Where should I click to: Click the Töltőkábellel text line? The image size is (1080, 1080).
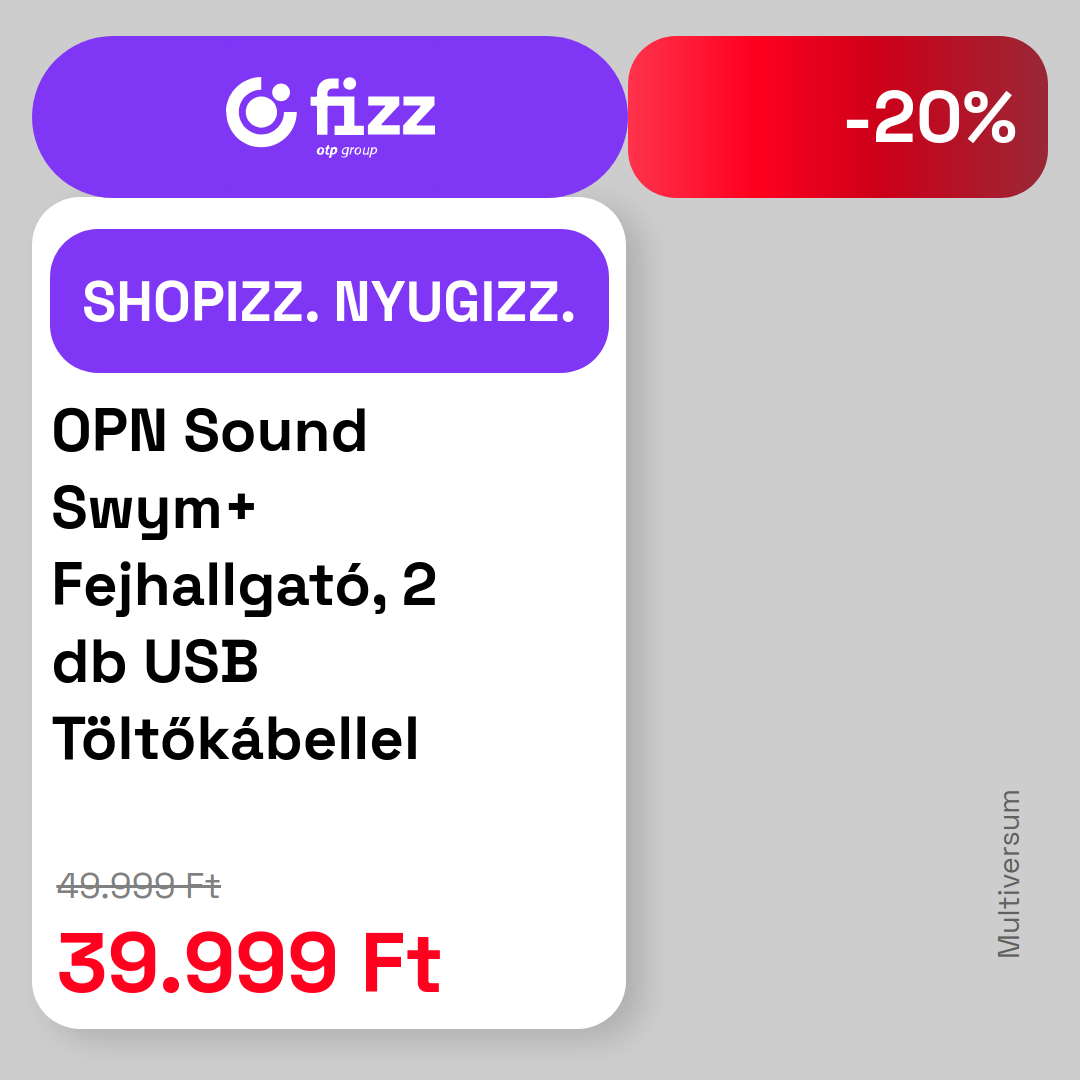pos(235,738)
